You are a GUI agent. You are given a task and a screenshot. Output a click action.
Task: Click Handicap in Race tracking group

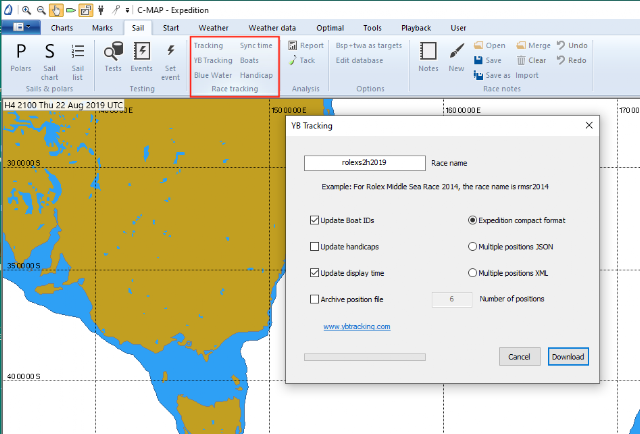pyautogui.click(x=256, y=75)
